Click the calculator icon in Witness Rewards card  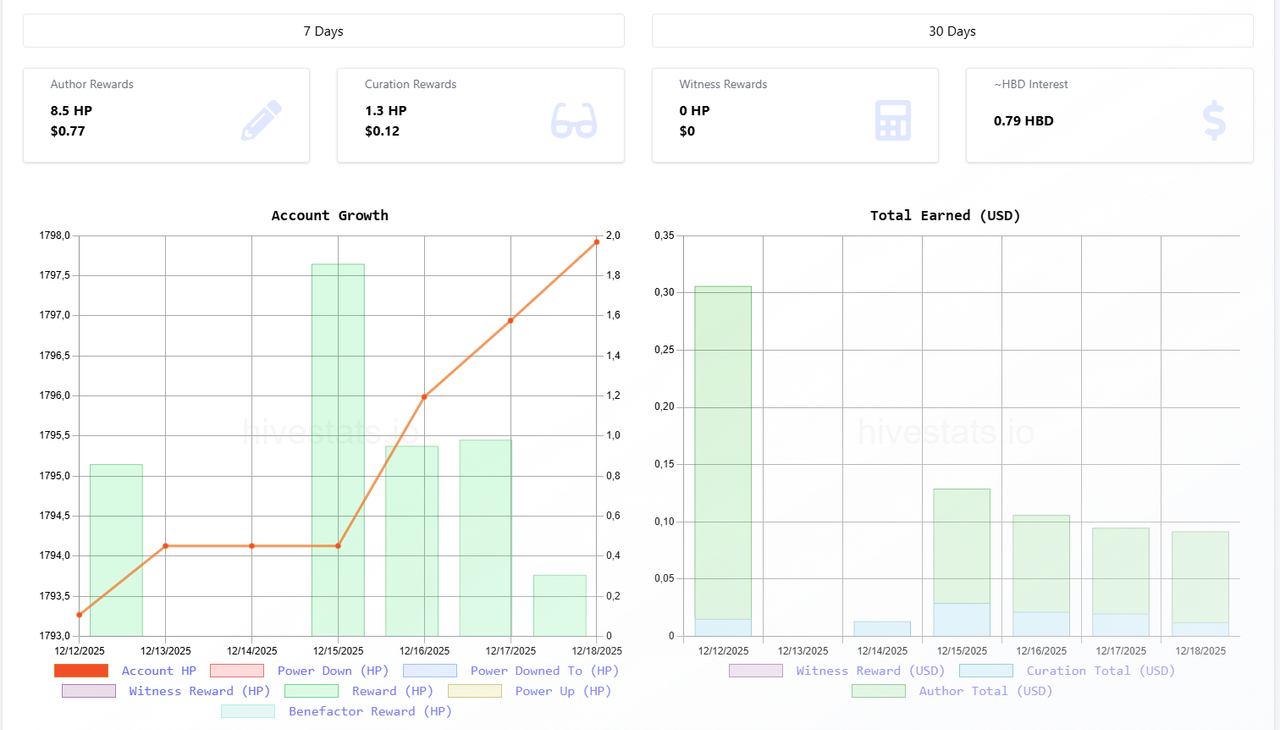click(x=893, y=121)
